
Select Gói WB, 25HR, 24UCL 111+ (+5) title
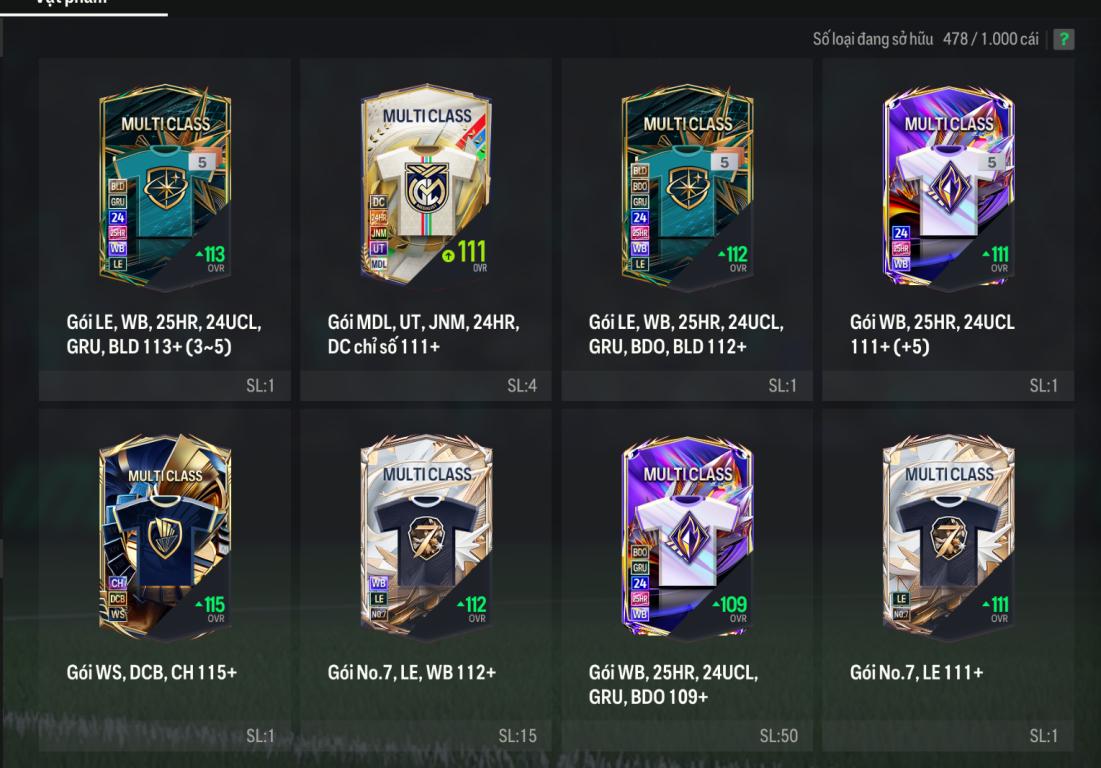932,334
